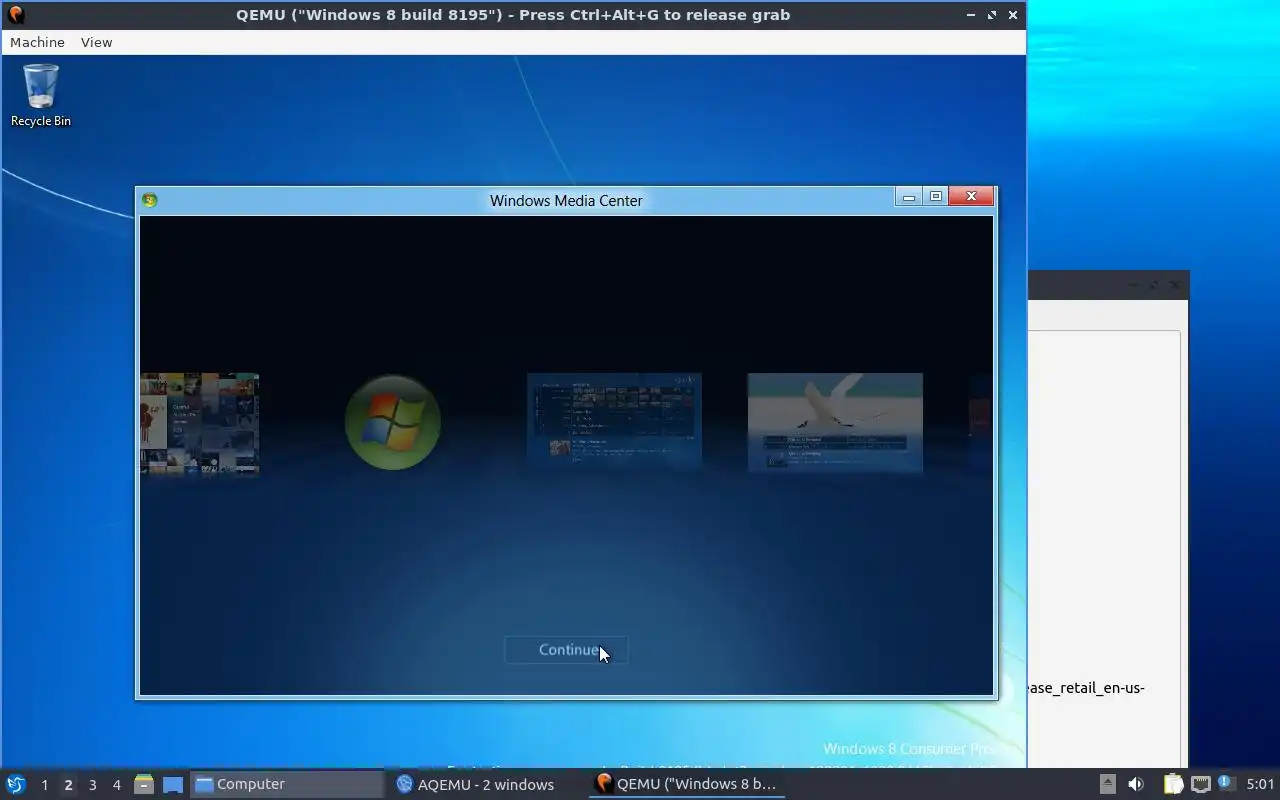The image size is (1280, 800).
Task: Switch to virtual desktop 4
Action: [116, 785]
